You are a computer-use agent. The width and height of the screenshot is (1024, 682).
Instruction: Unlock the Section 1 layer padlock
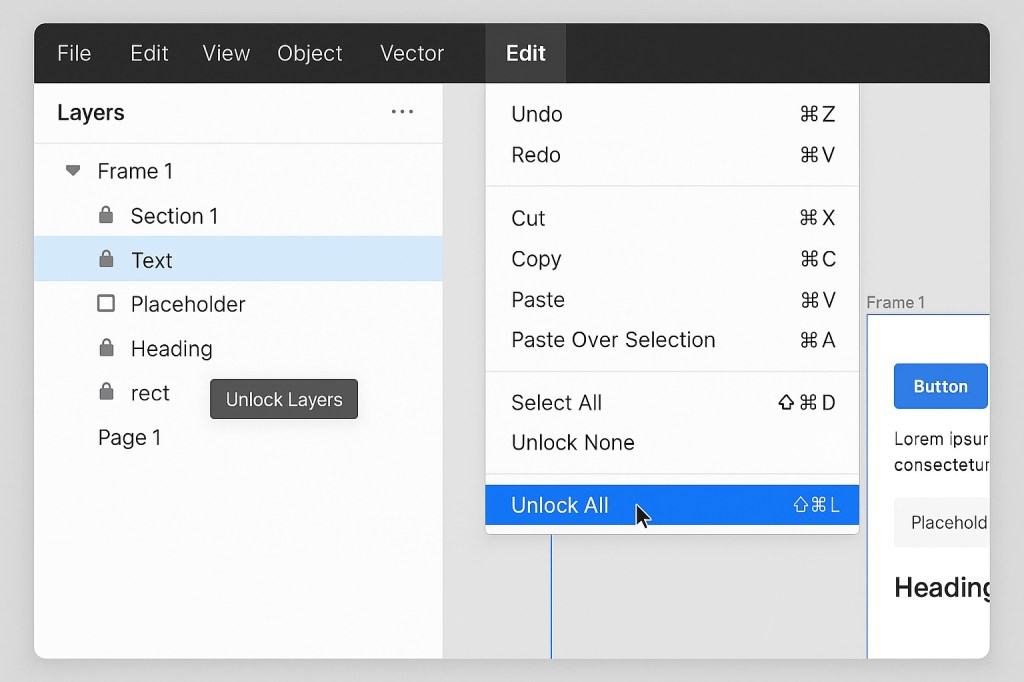(x=106, y=215)
